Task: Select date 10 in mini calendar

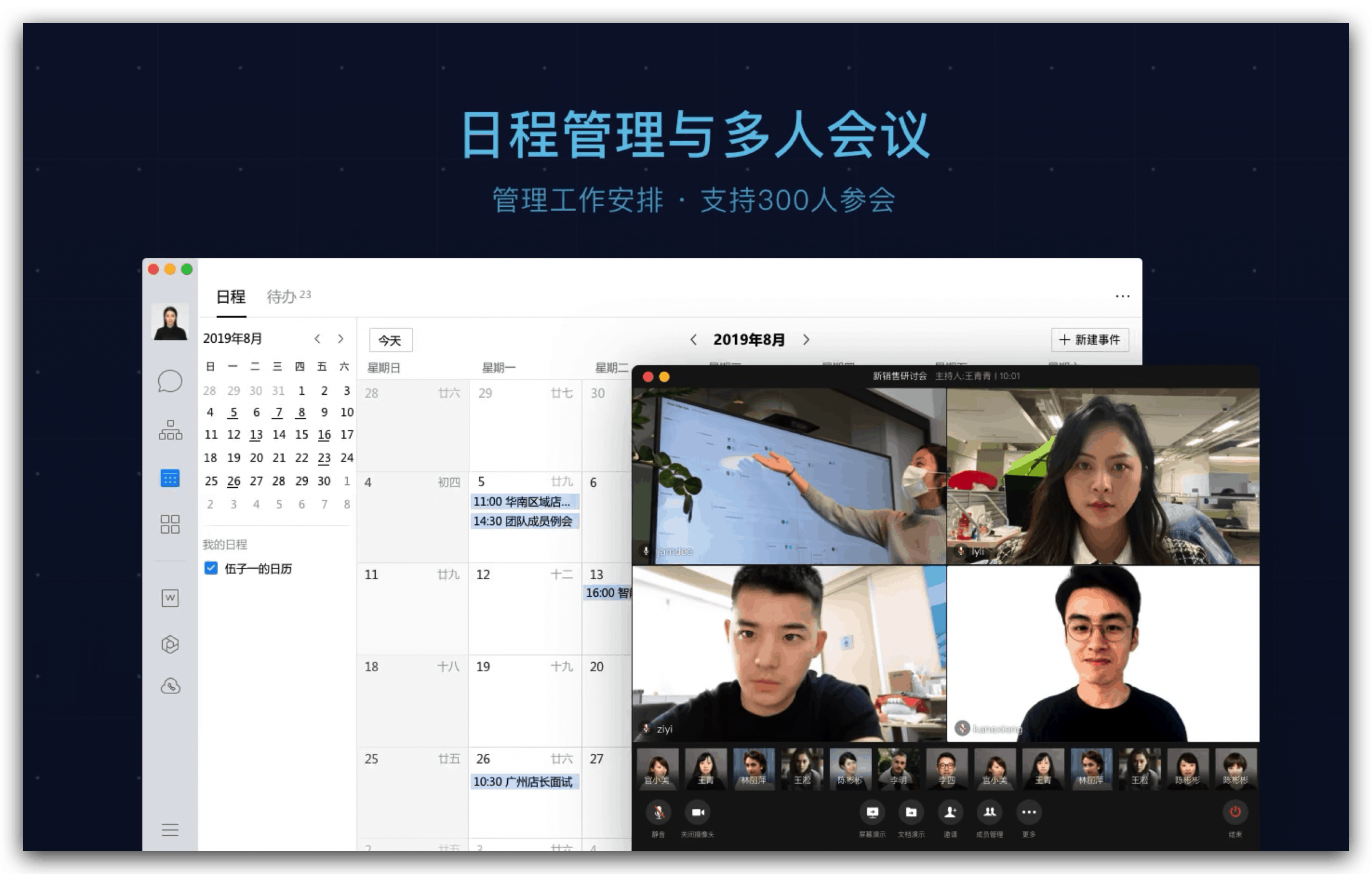Action: point(347,412)
